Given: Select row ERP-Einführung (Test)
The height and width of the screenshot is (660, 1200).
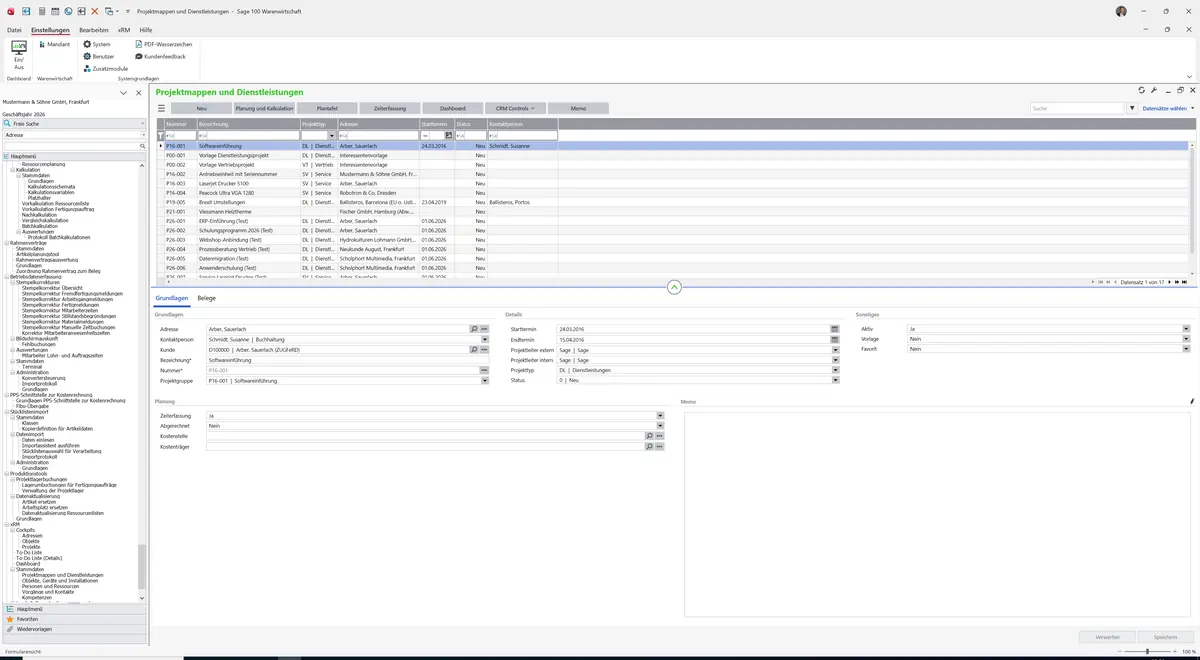Looking at the screenshot, I should click(x=674, y=221).
